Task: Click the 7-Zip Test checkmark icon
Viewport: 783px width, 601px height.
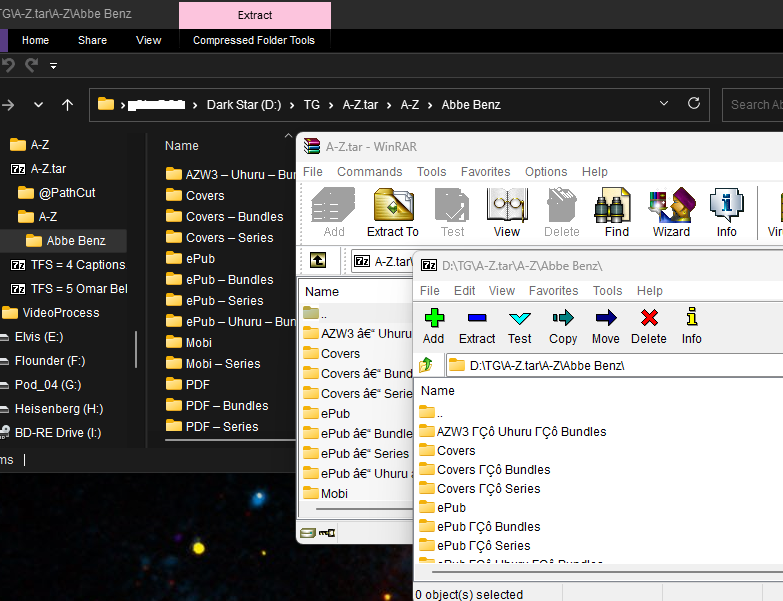Action: pos(520,319)
